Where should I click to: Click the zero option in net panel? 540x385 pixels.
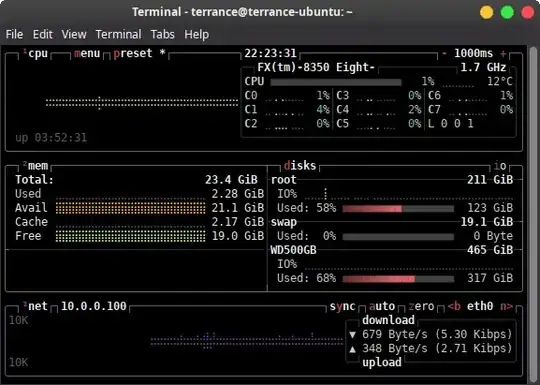(x=421, y=306)
